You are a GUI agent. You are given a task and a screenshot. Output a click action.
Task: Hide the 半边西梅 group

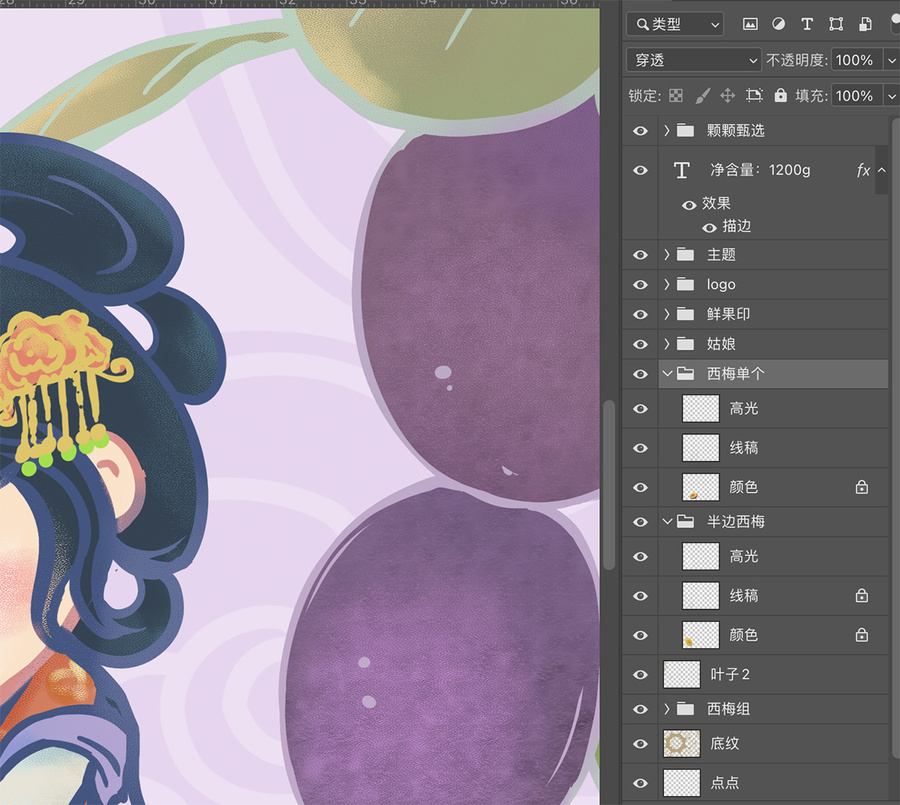641,522
